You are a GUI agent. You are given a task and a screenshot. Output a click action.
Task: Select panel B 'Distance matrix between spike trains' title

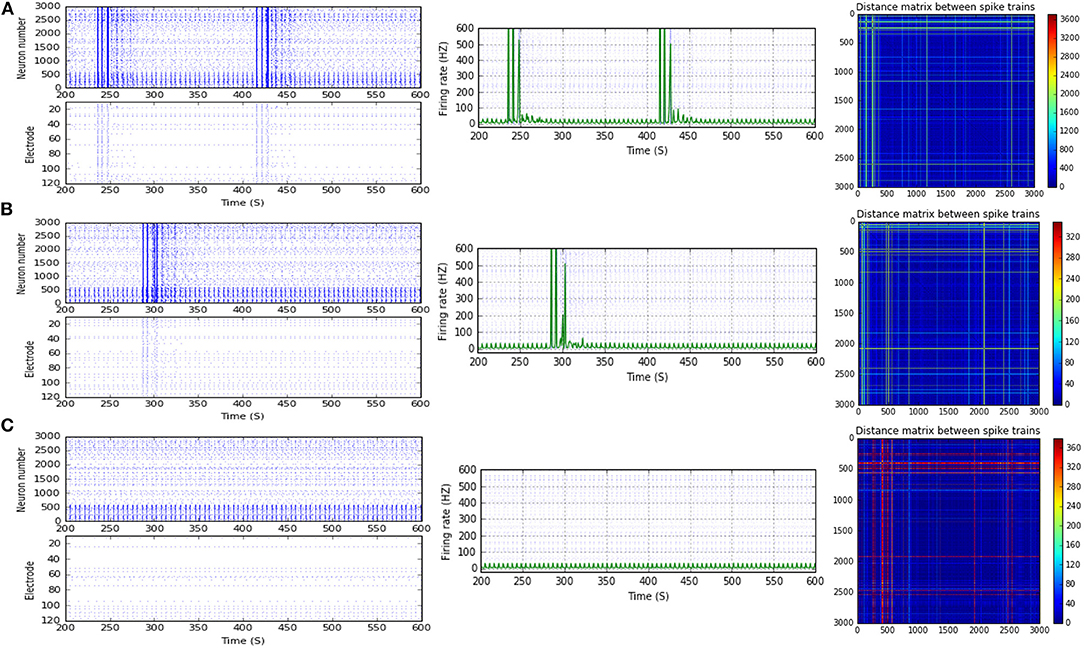pyautogui.click(x=948, y=214)
